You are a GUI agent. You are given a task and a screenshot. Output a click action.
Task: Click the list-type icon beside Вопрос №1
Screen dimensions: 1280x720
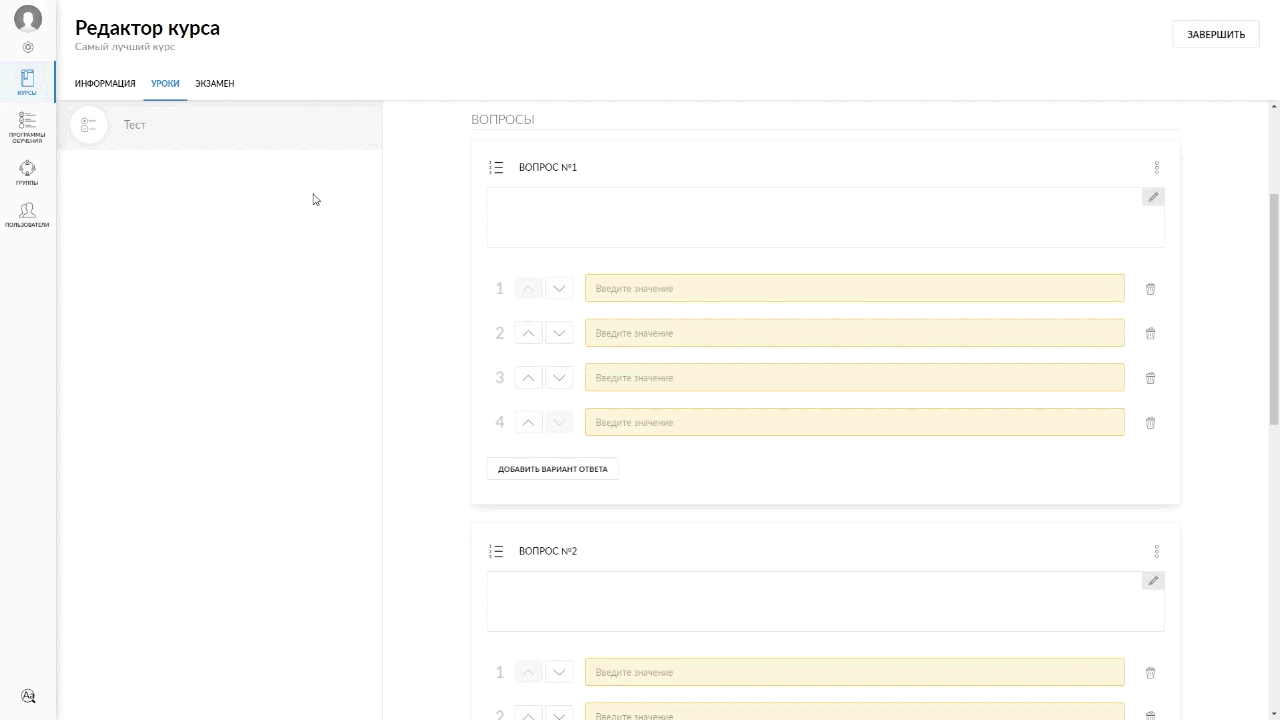(496, 167)
